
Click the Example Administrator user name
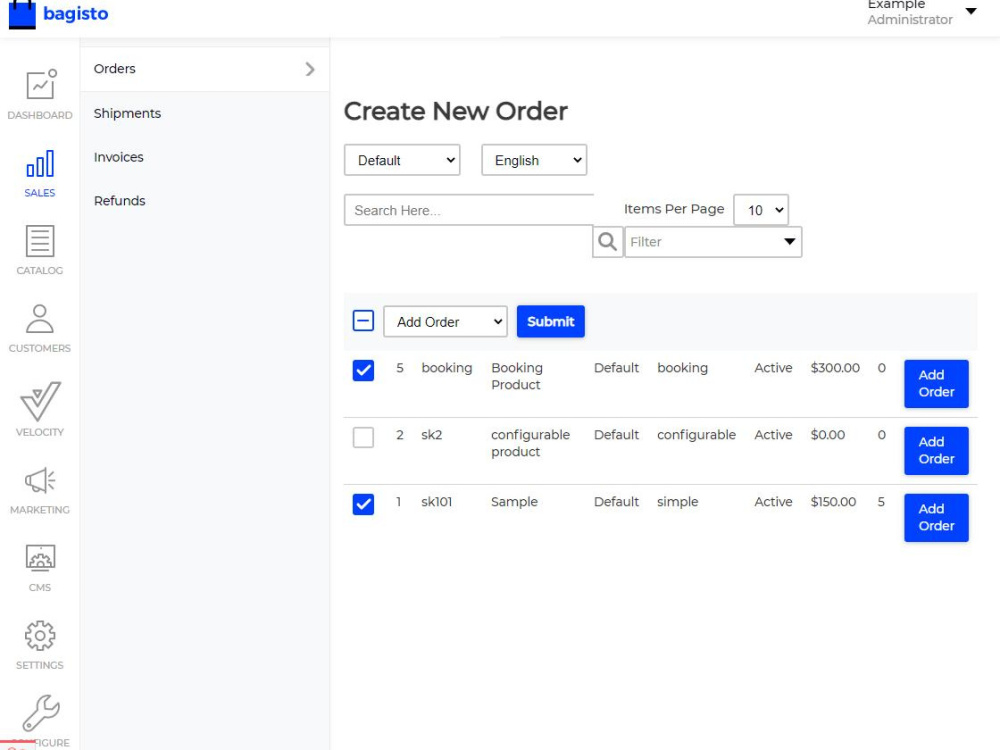(909, 12)
